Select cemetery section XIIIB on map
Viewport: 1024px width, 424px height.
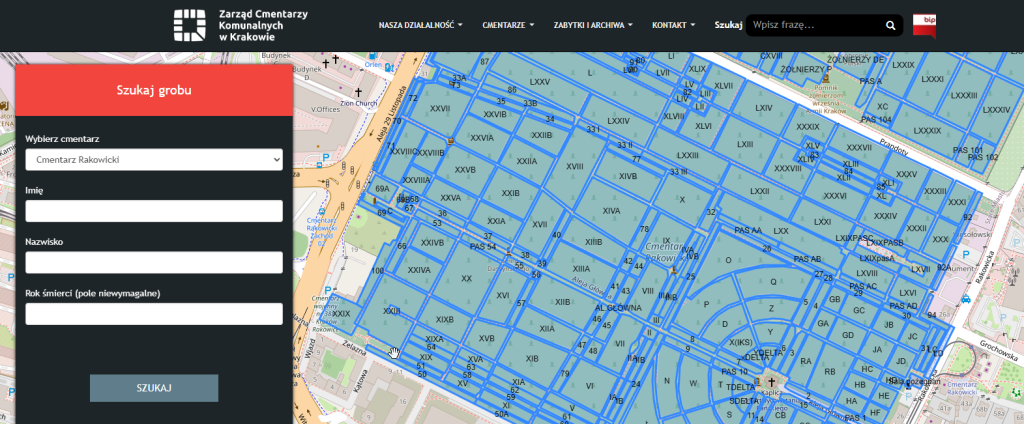594,242
